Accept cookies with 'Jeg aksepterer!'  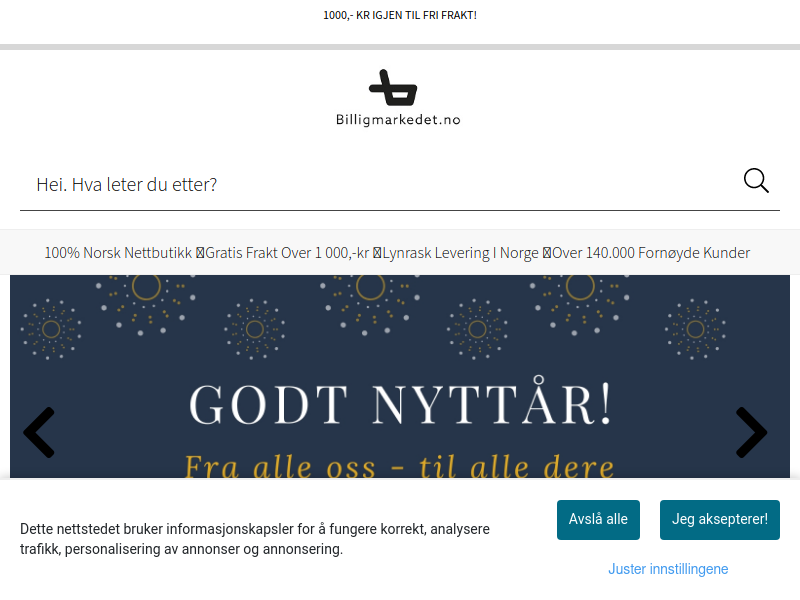tap(719, 519)
